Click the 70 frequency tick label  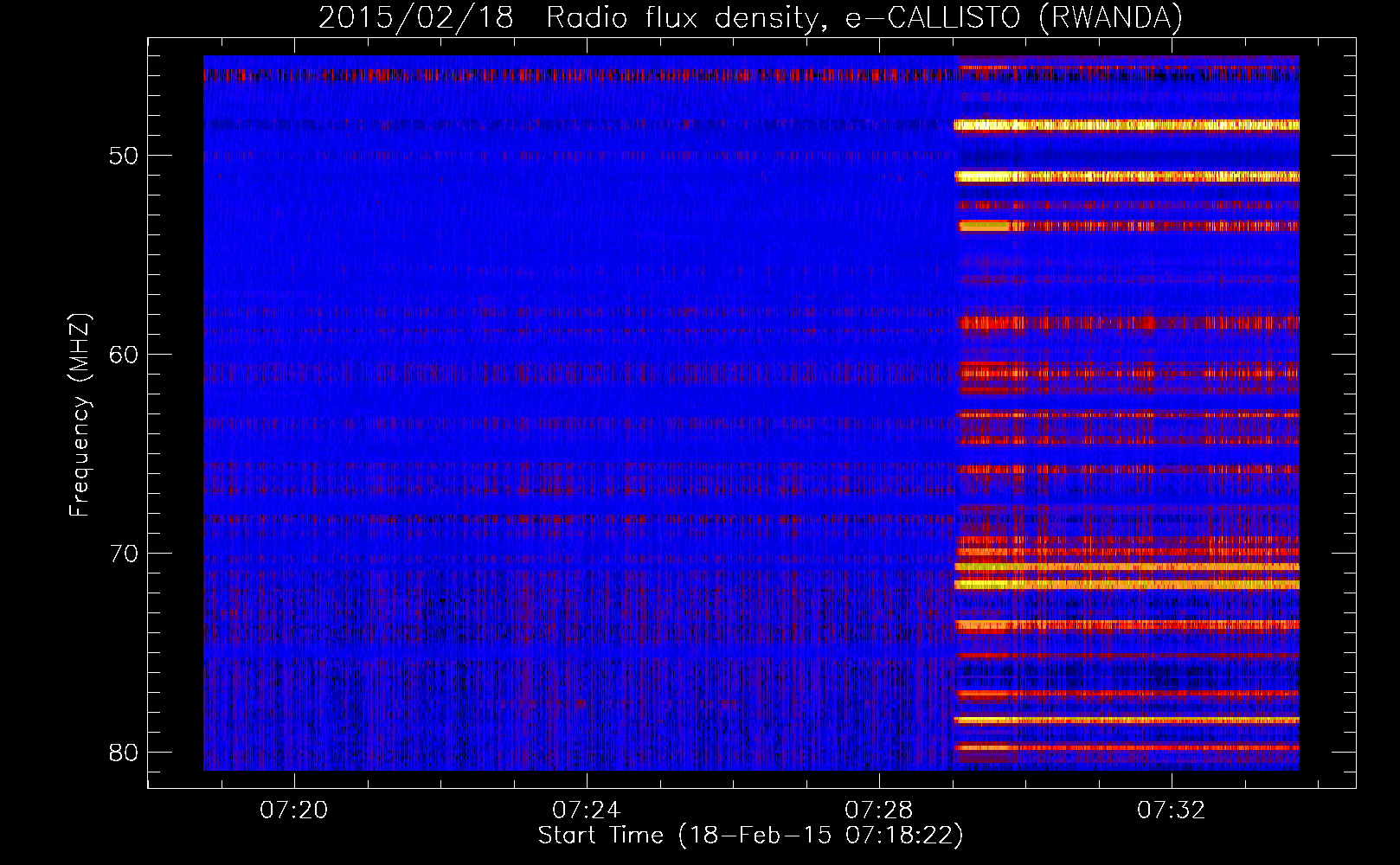click(x=124, y=554)
